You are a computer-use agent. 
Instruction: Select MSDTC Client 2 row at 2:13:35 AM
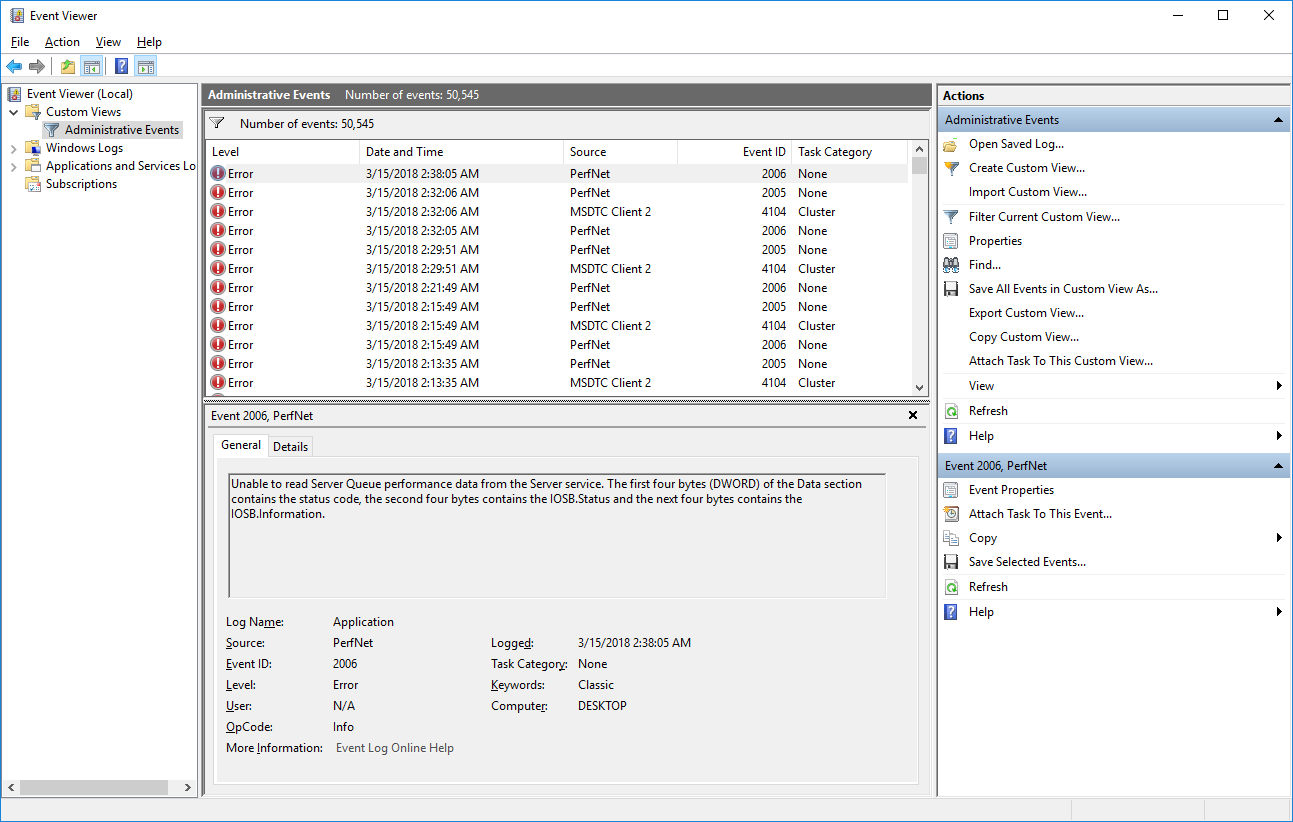pyautogui.click(x=558, y=383)
